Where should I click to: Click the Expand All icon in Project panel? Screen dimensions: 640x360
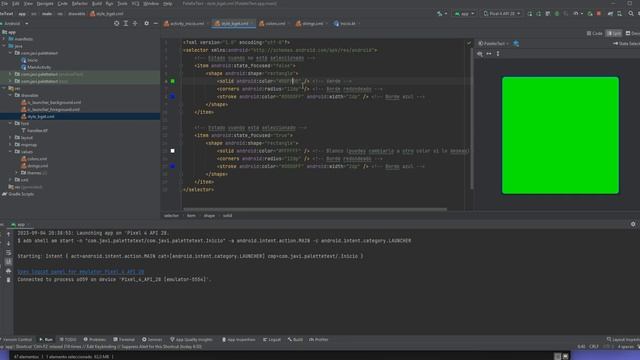tap(126, 24)
